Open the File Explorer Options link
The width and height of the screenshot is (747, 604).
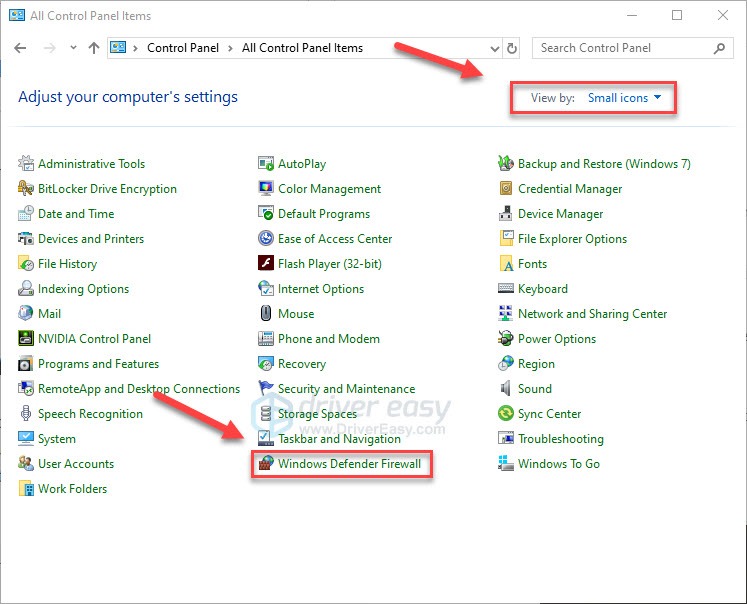tap(572, 239)
